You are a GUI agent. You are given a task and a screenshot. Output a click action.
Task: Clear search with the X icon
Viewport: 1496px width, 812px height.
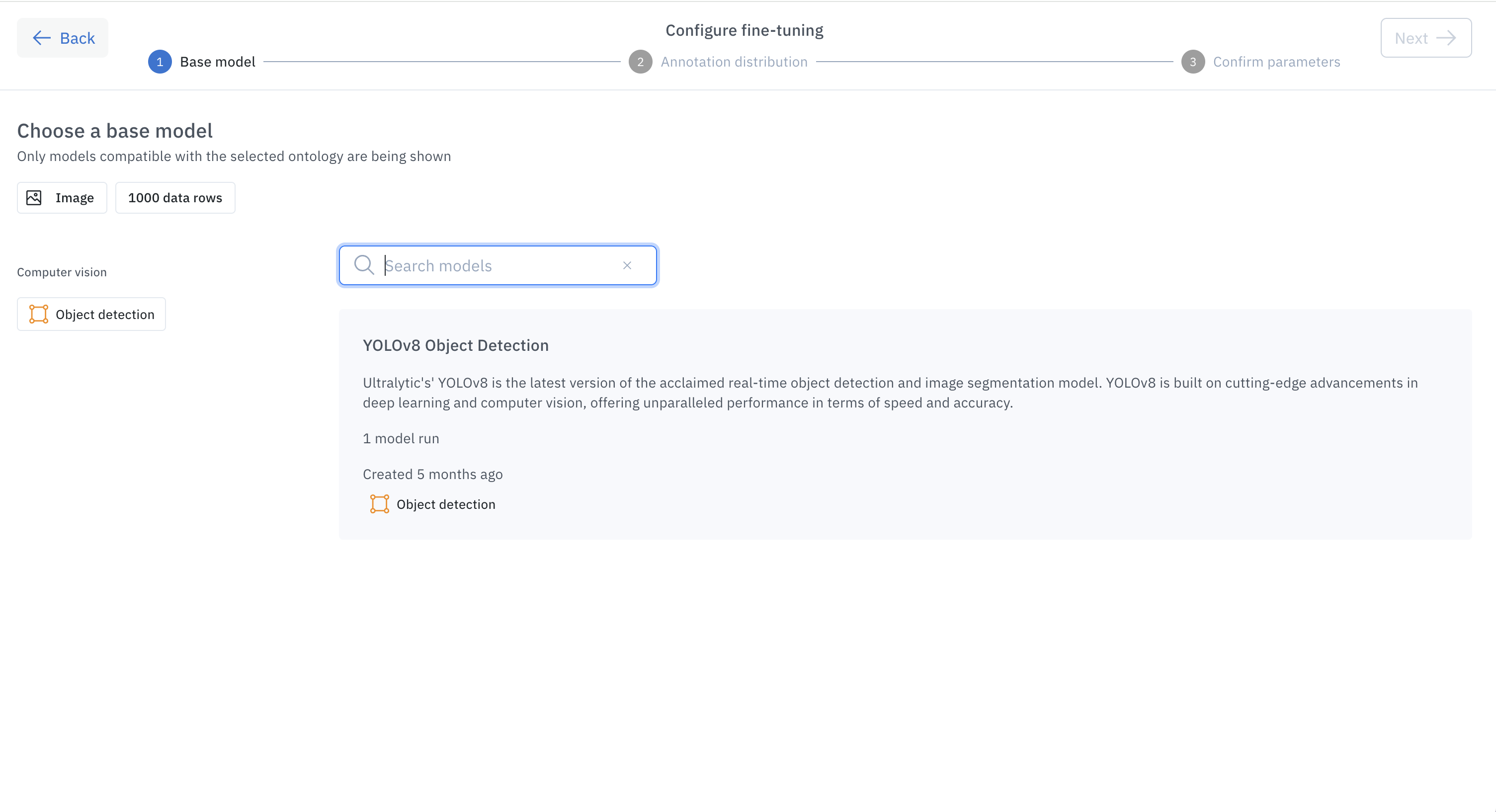(x=627, y=265)
